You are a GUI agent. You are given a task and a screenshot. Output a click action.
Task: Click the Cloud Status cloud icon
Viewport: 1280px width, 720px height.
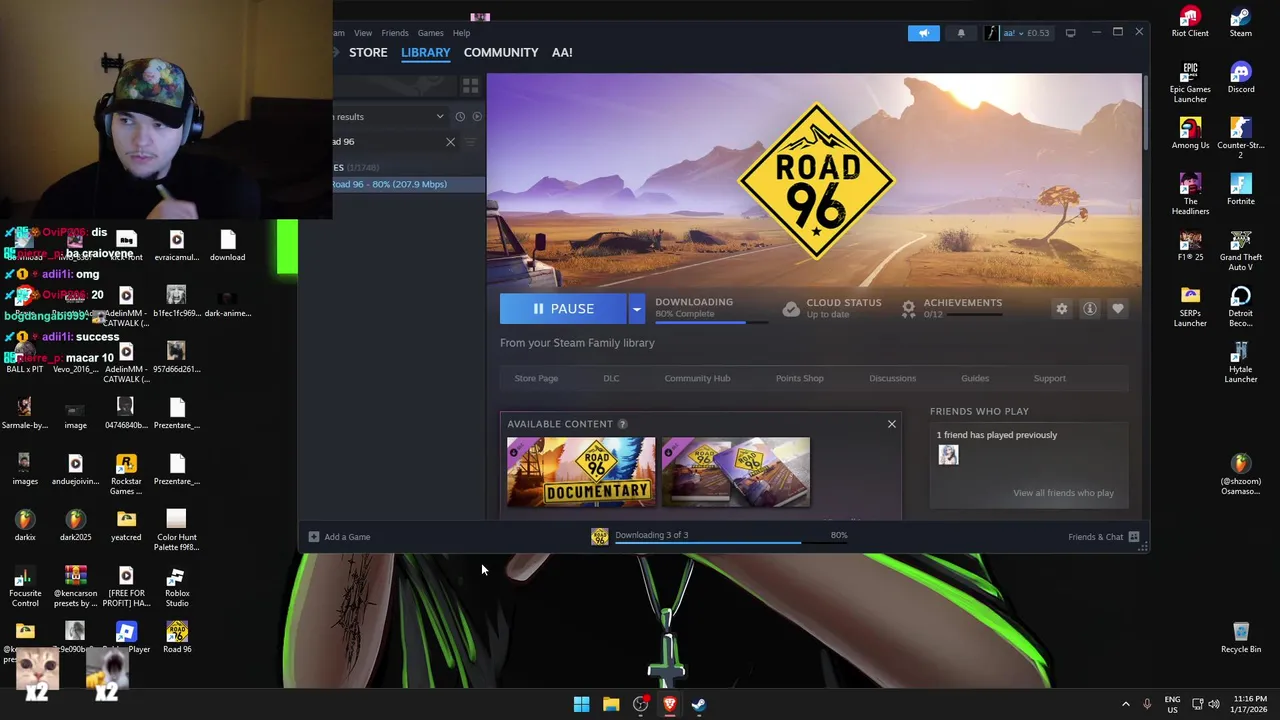coord(791,309)
